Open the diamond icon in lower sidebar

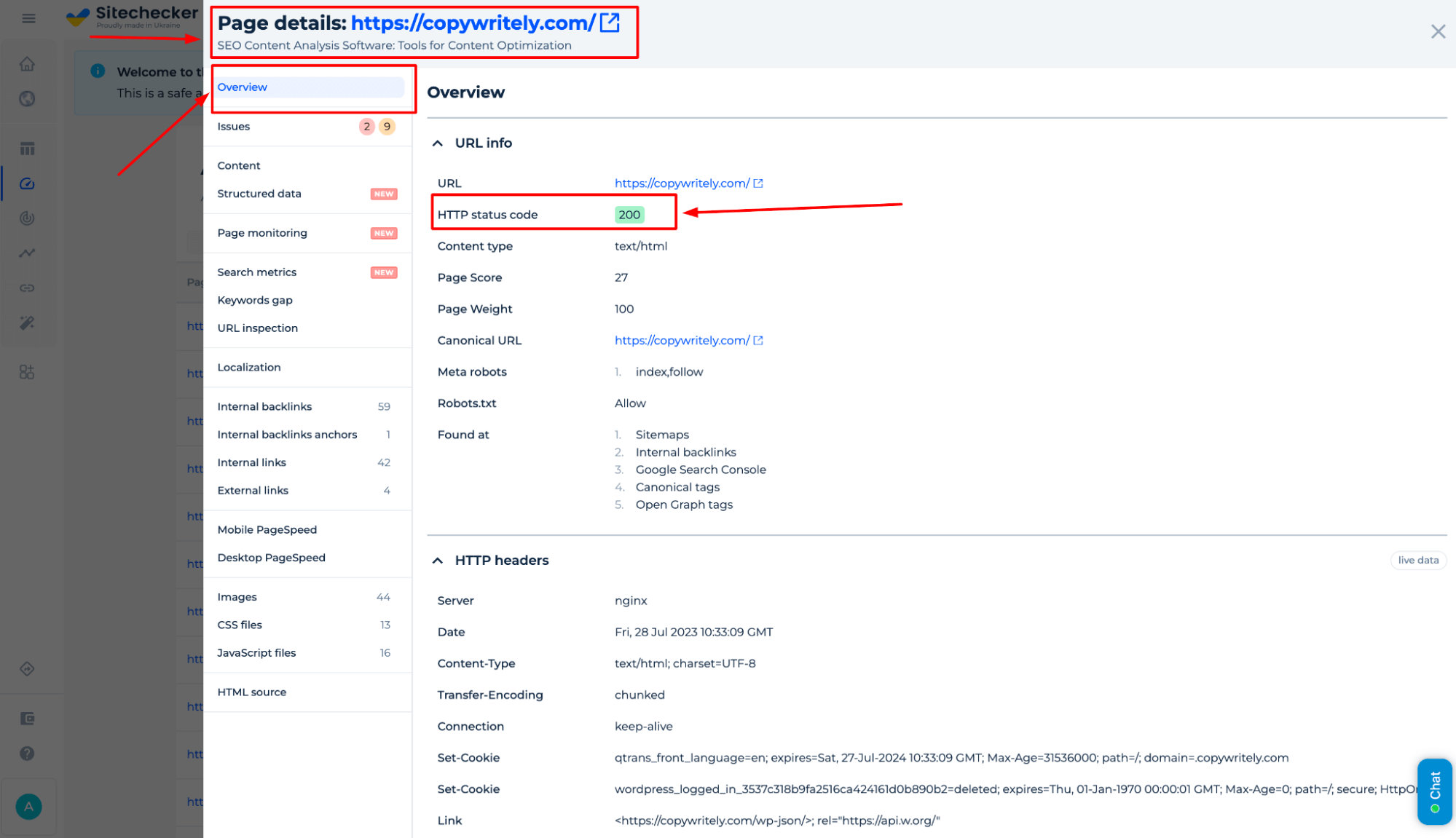27,668
